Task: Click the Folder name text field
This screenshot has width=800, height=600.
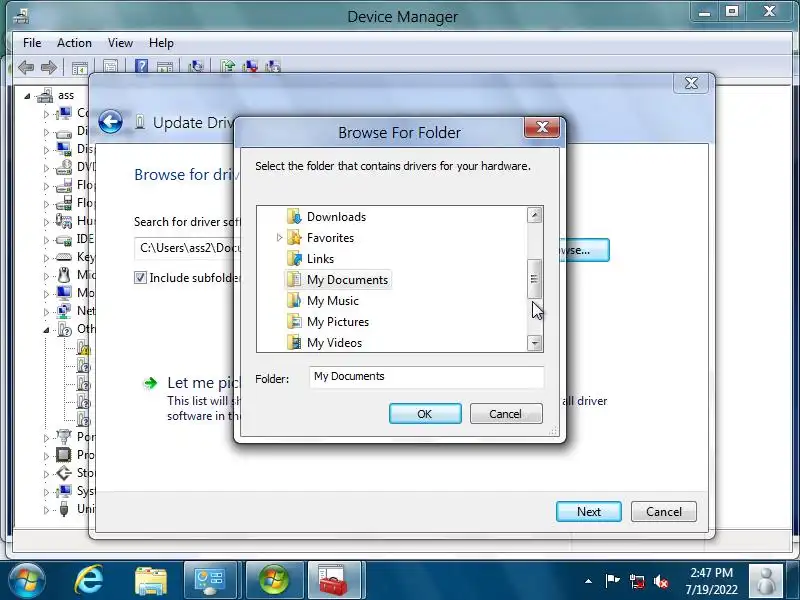Action: [x=427, y=377]
